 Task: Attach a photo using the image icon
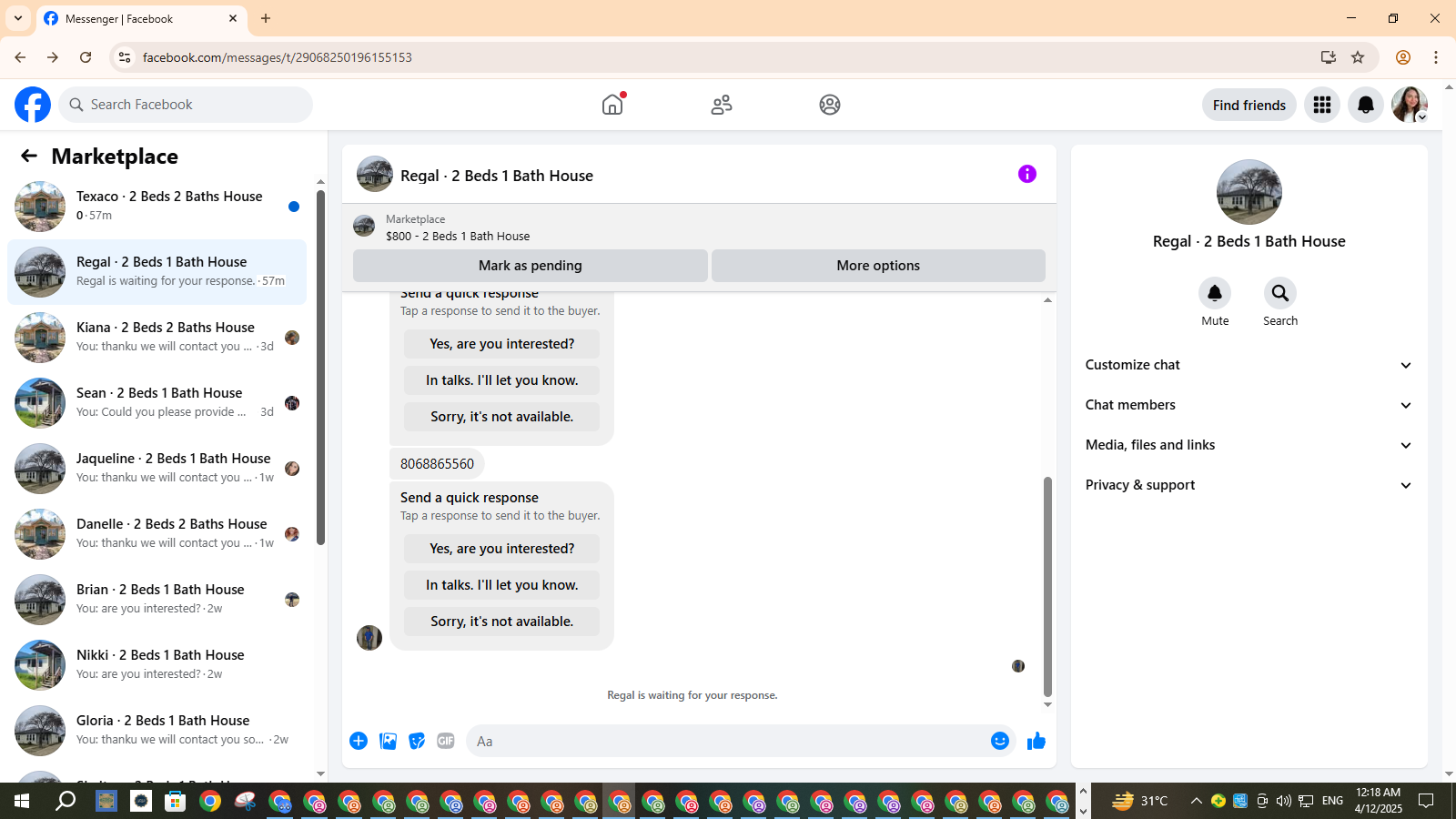coord(388,741)
